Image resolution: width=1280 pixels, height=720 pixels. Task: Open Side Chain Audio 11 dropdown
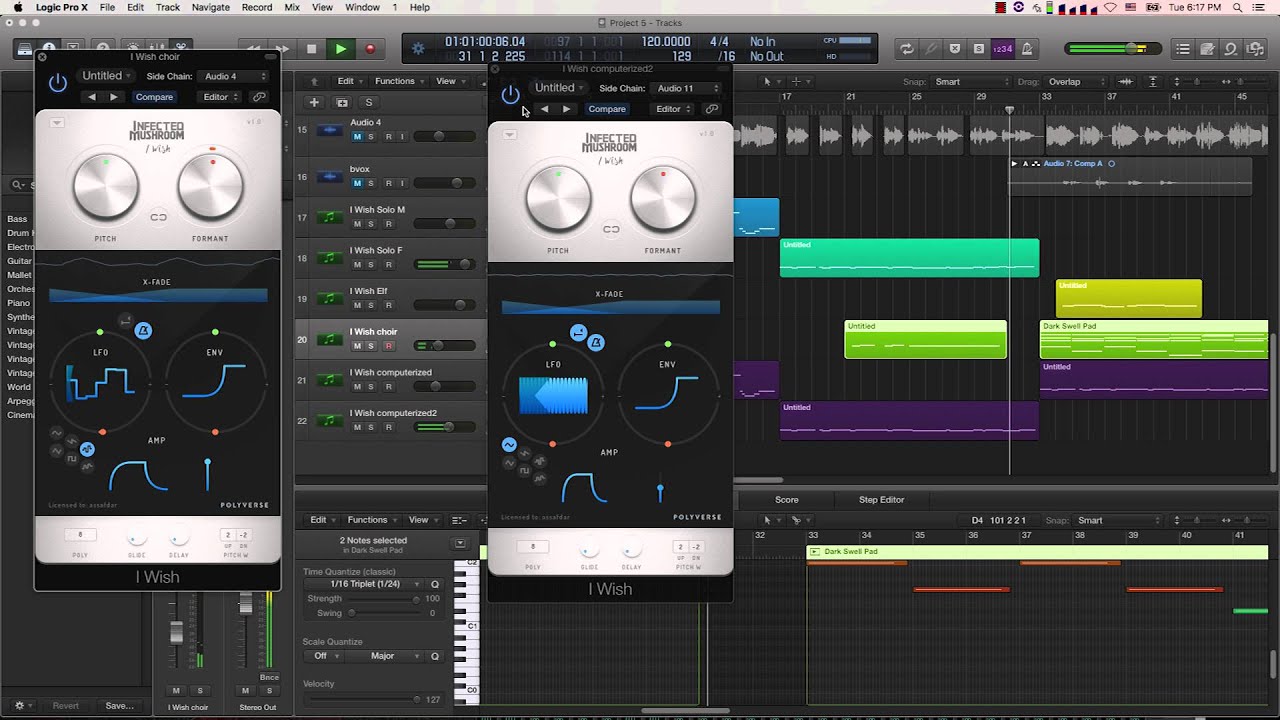[687, 88]
